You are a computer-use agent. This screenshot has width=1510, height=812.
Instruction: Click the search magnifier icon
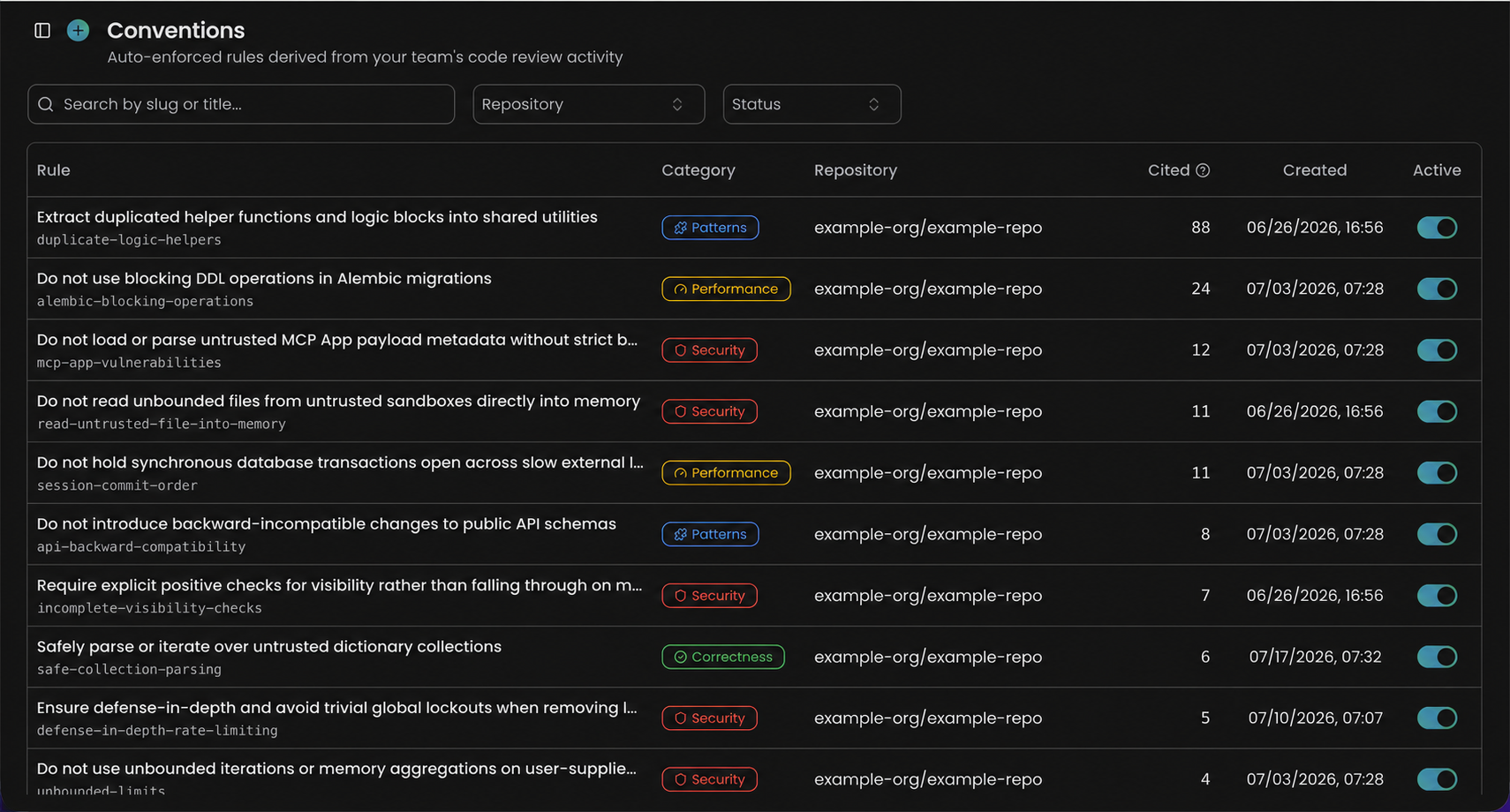coord(46,104)
